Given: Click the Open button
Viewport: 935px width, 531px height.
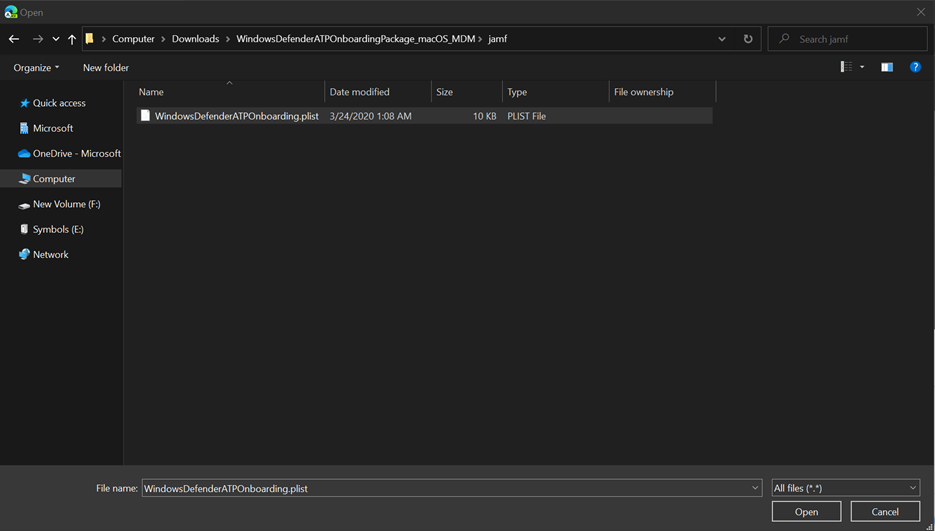Looking at the screenshot, I should pyautogui.click(x=806, y=511).
